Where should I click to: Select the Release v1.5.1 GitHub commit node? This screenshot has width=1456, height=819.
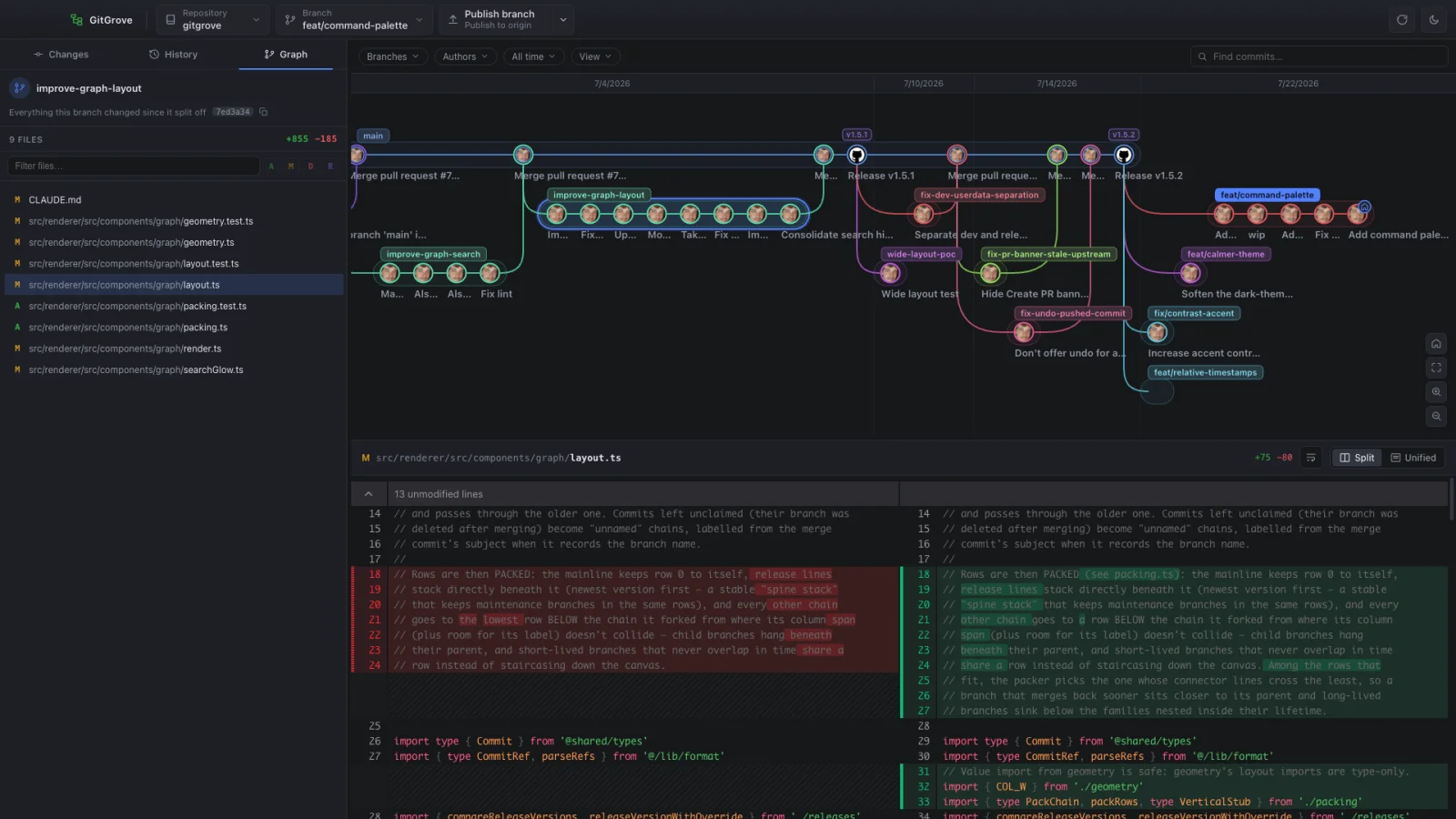(856, 155)
